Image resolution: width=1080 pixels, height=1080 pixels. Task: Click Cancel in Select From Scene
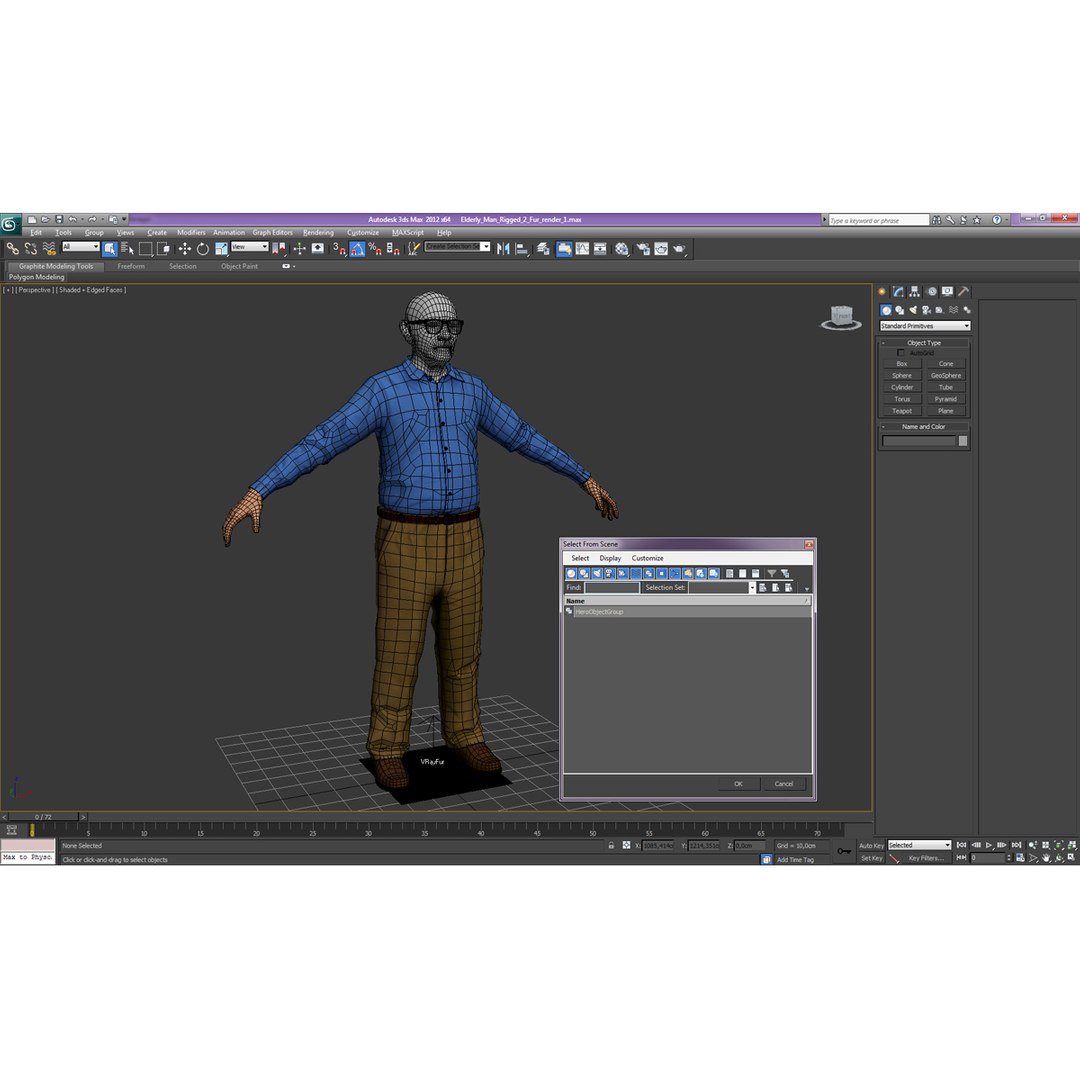[784, 784]
